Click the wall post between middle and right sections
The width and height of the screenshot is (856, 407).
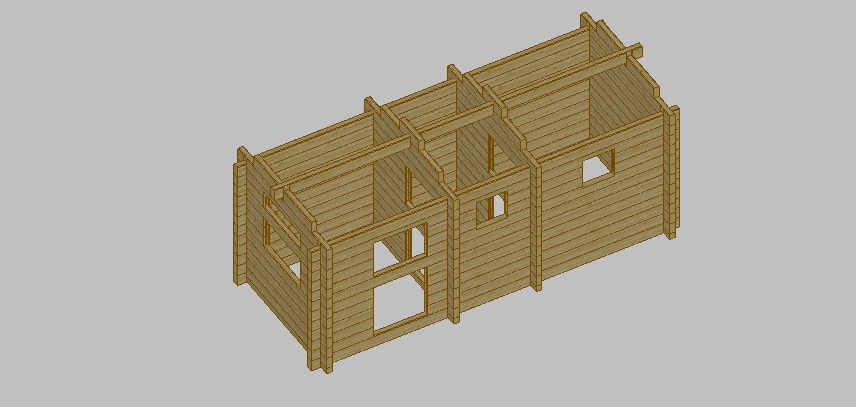pyautogui.click(x=536, y=225)
